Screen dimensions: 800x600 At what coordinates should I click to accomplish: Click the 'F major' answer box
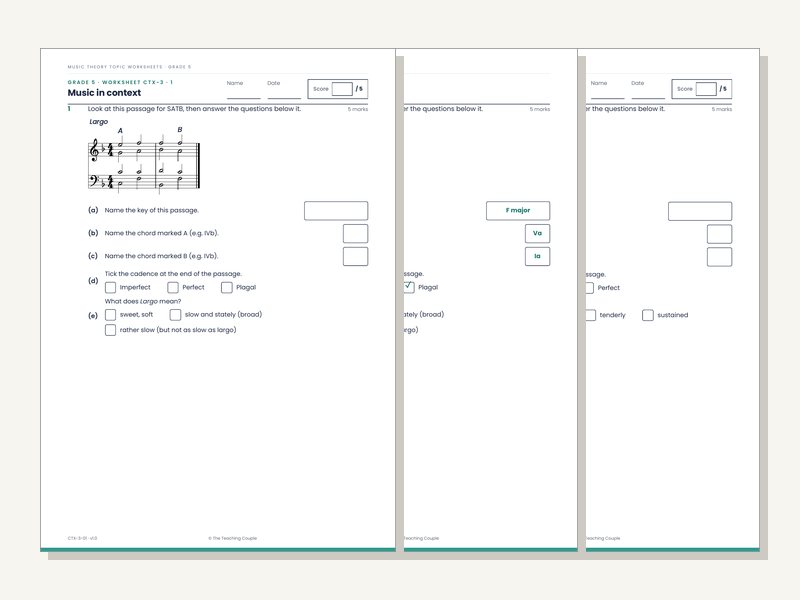coord(518,211)
